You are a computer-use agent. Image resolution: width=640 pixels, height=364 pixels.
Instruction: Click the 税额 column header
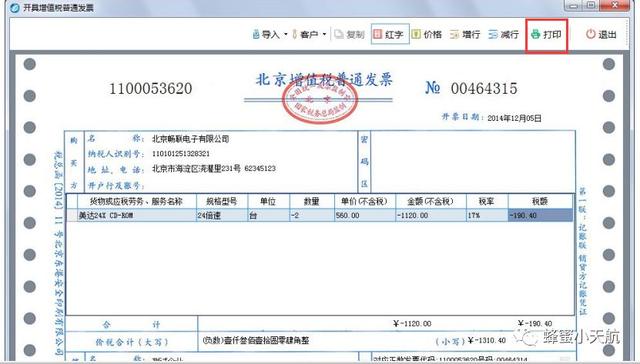(x=540, y=202)
